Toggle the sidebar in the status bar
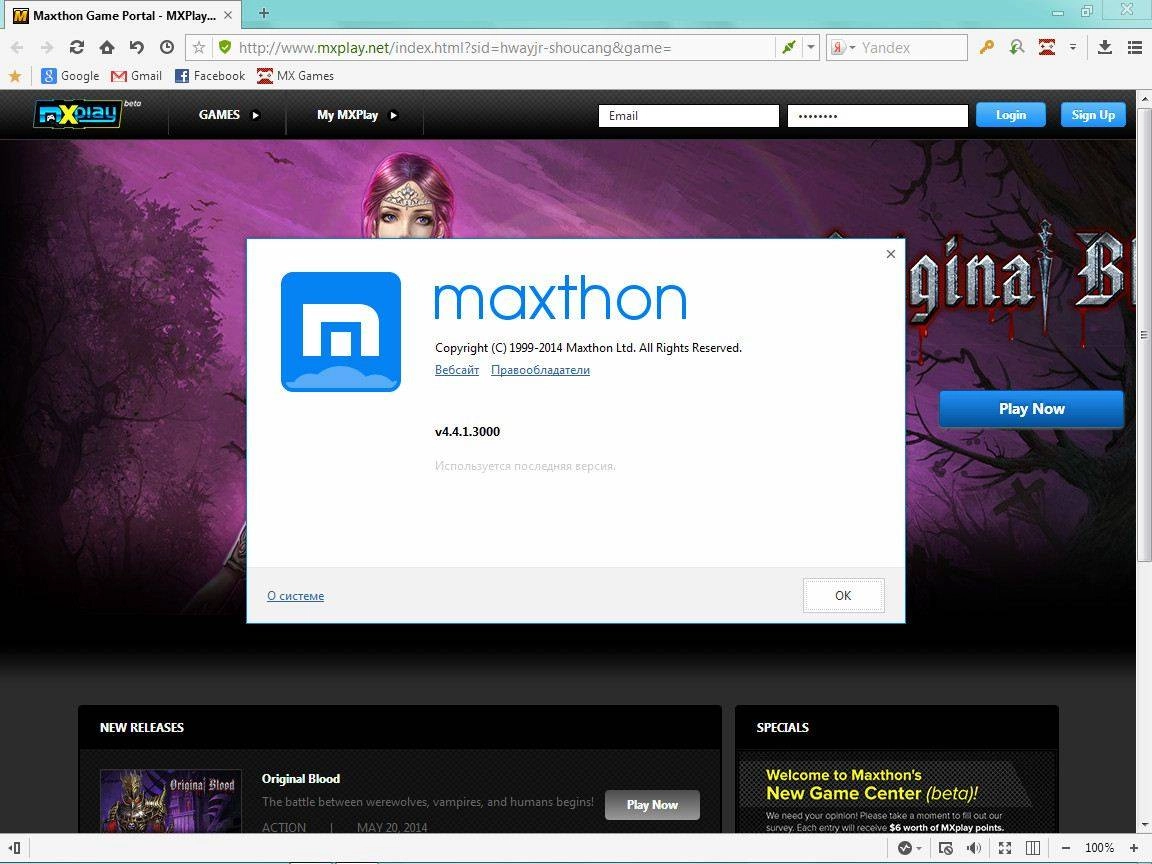 (x=15, y=848)
